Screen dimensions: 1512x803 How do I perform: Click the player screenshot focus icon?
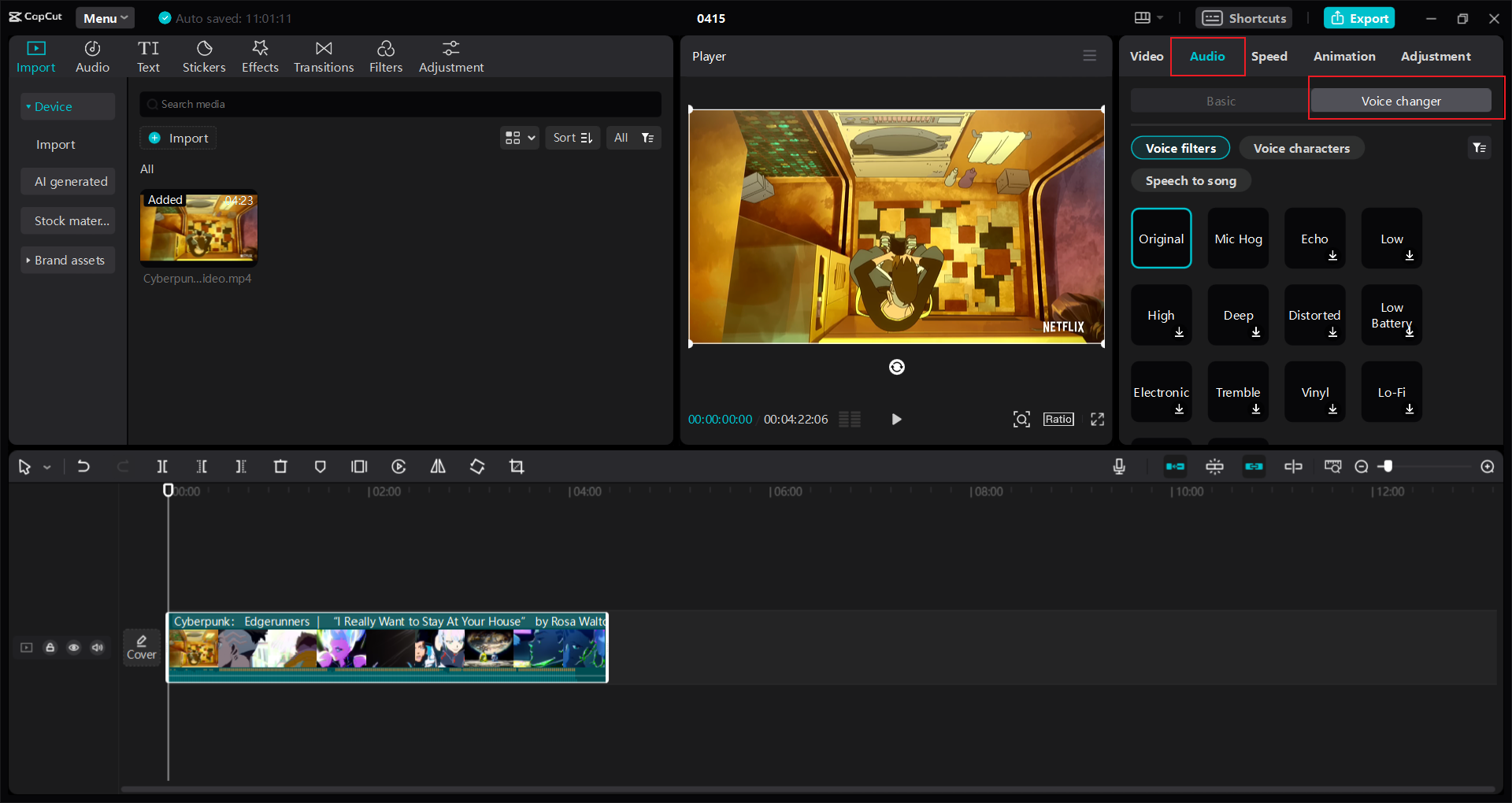pyautogui.click(x=1021, y=420)
